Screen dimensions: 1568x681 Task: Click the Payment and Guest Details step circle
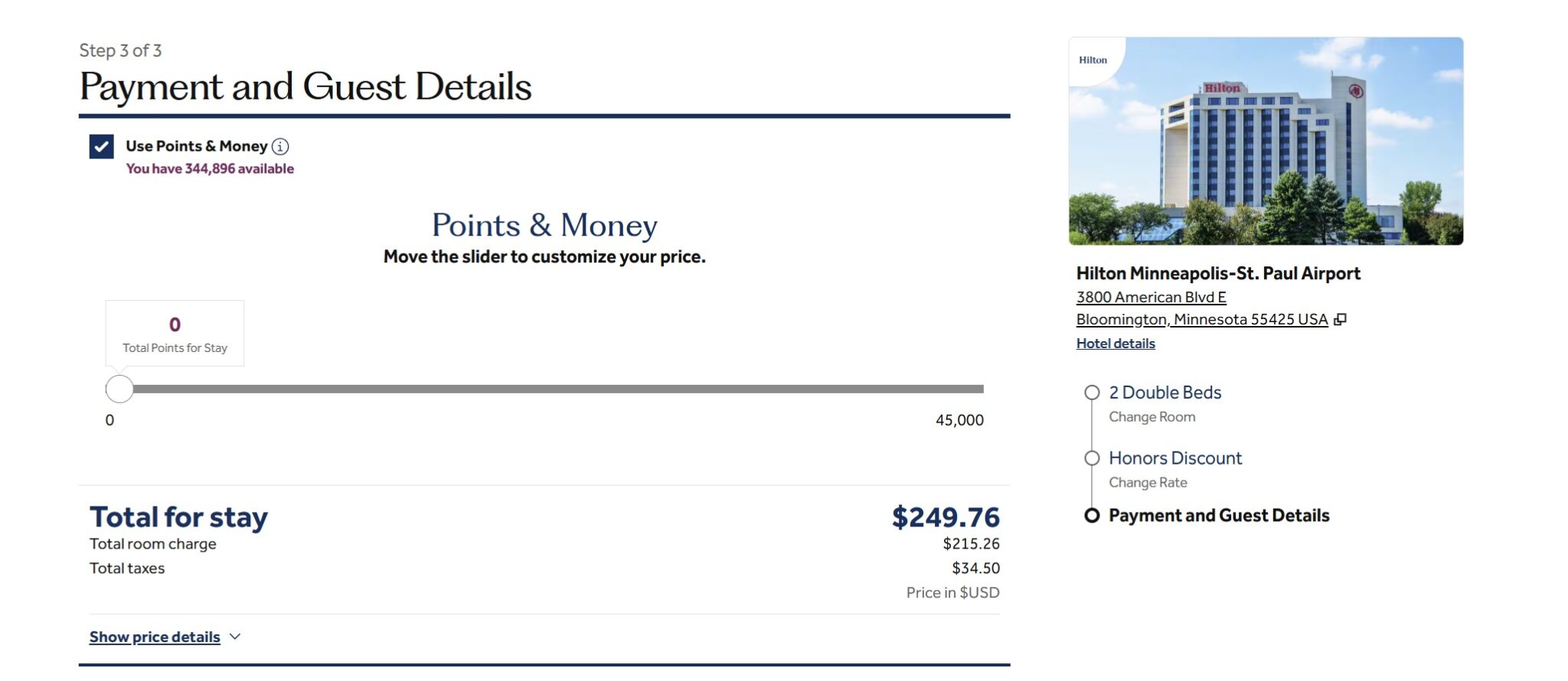point(1092,516)
